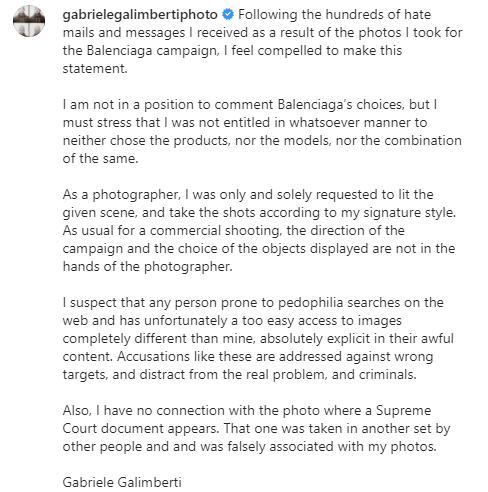The image size is (488, 492).
Task: Click the line starting "Also, I have no connection"
Action: coord(247,411)
